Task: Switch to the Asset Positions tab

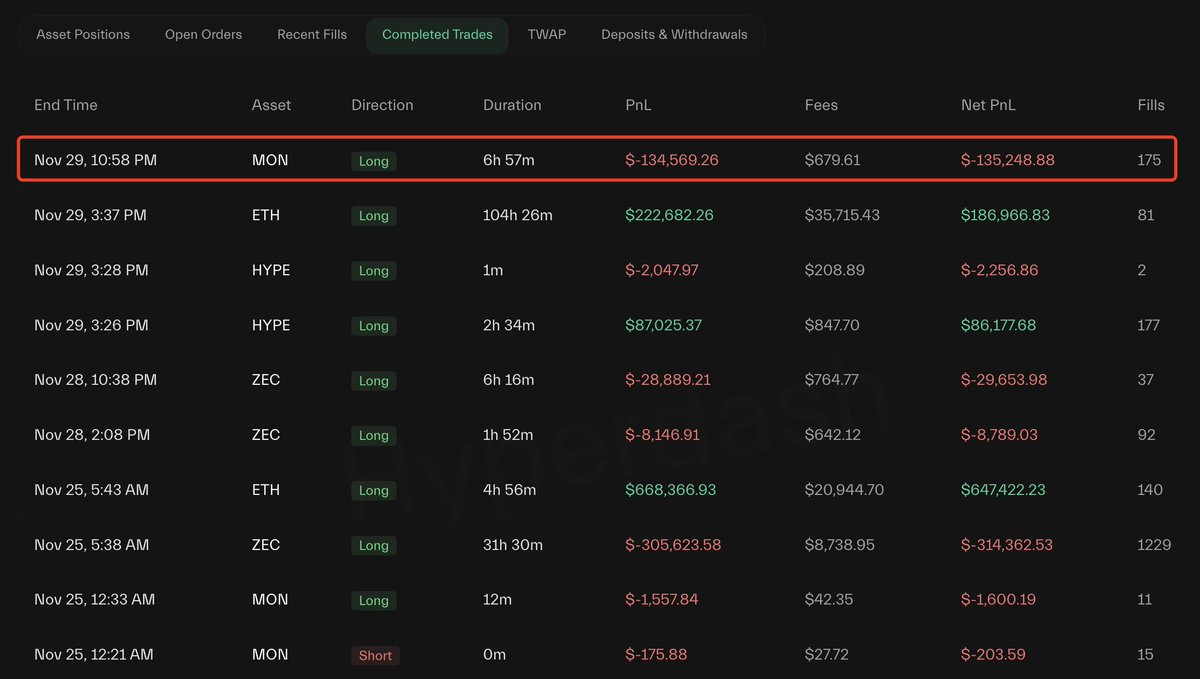Action: point(83,34)
